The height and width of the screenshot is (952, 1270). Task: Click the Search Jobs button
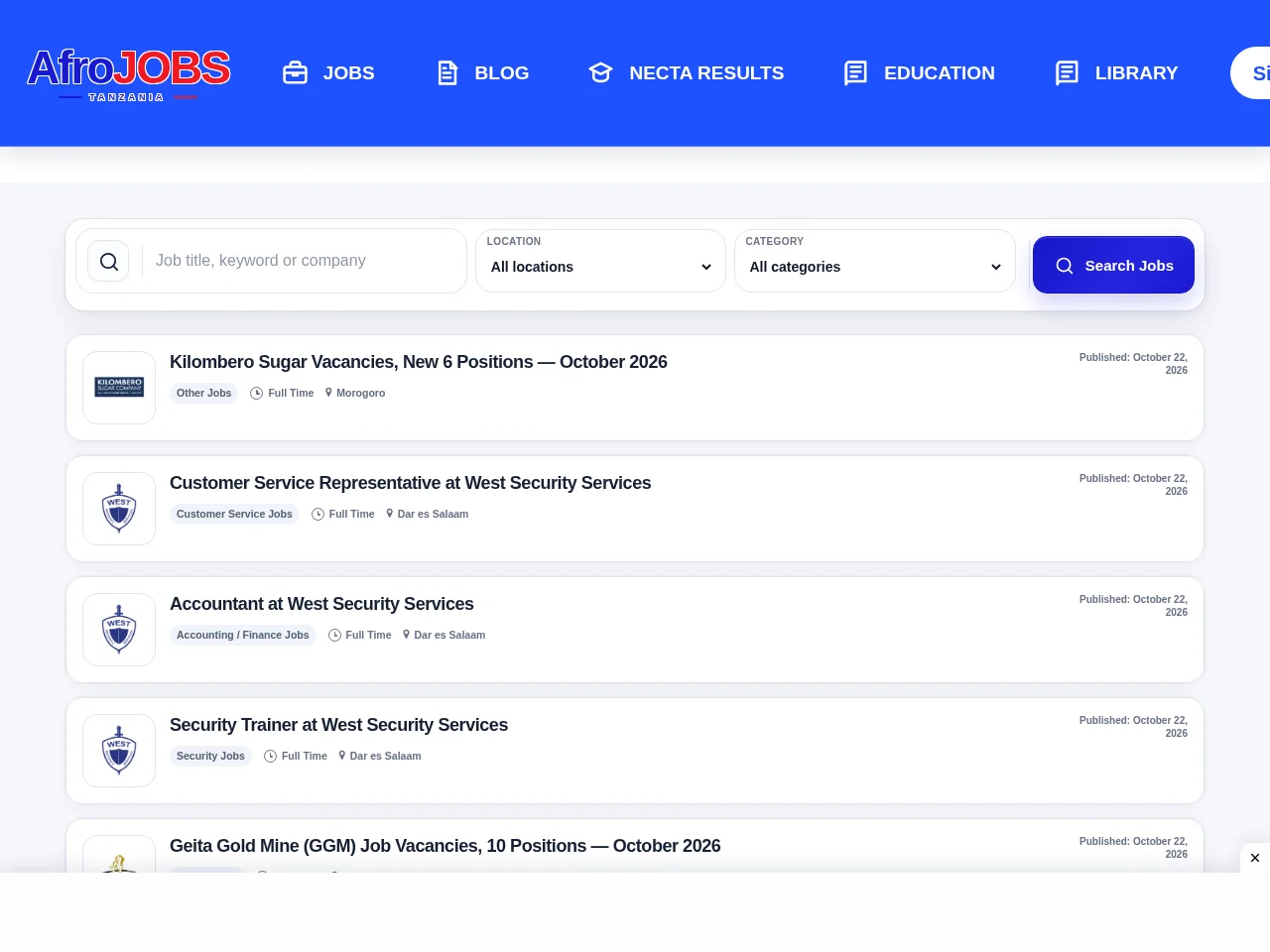[x=1113, y=265]
